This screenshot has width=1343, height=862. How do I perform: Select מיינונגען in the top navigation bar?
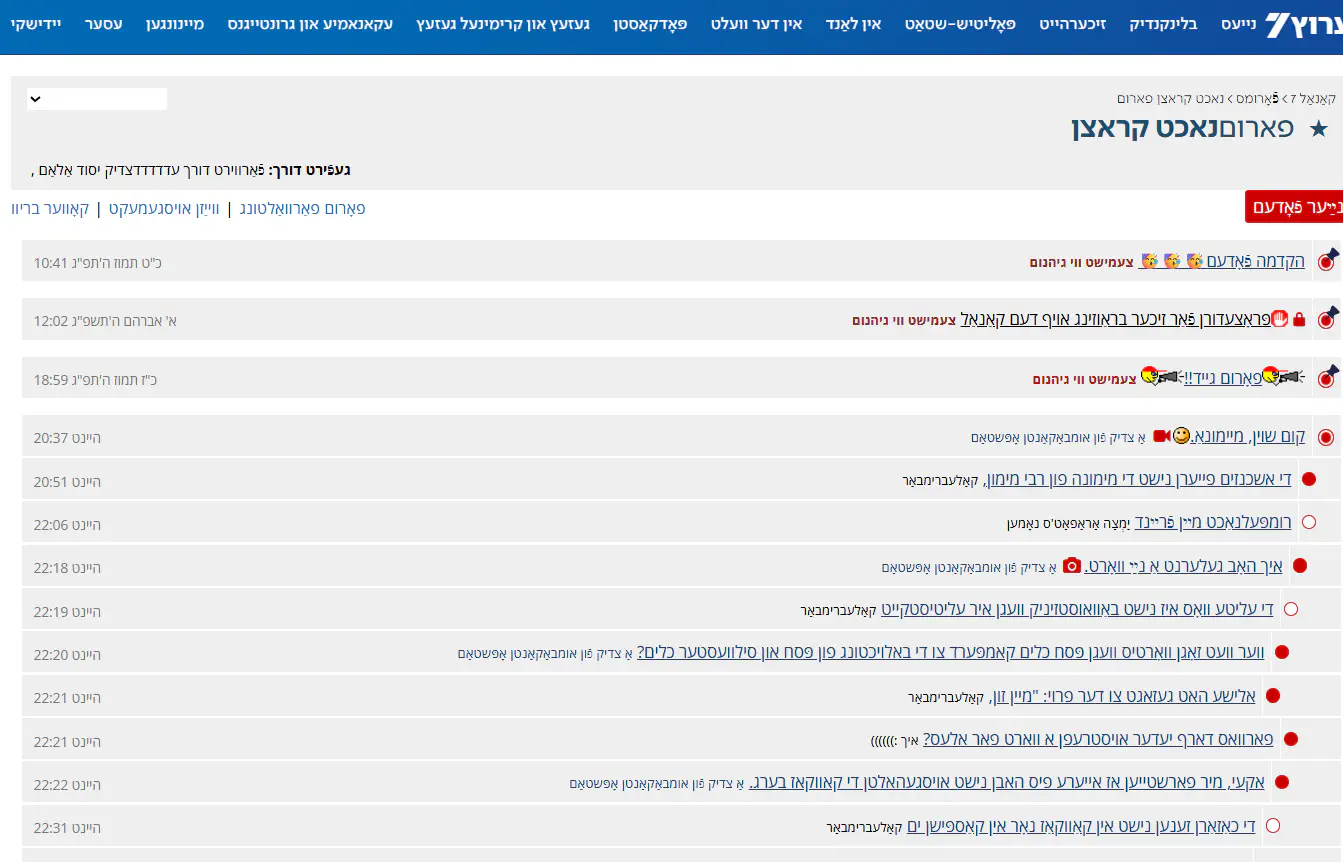click(175, 23)
